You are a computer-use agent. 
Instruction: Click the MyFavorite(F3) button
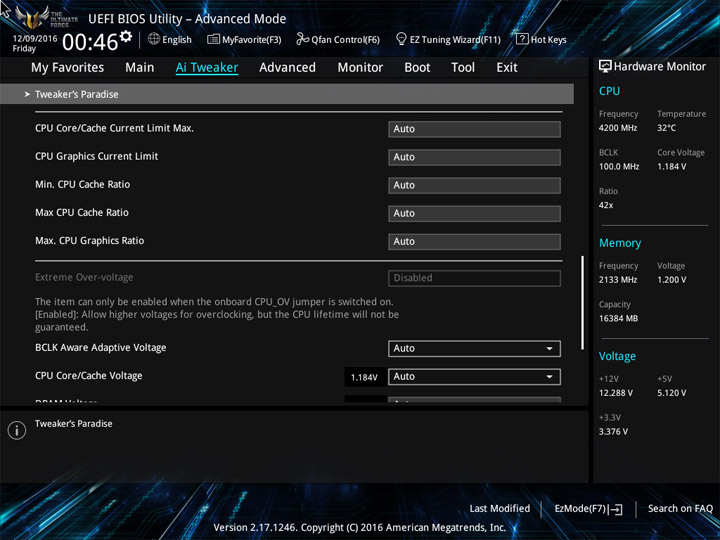pyautogui.click(x=244, y=39)
